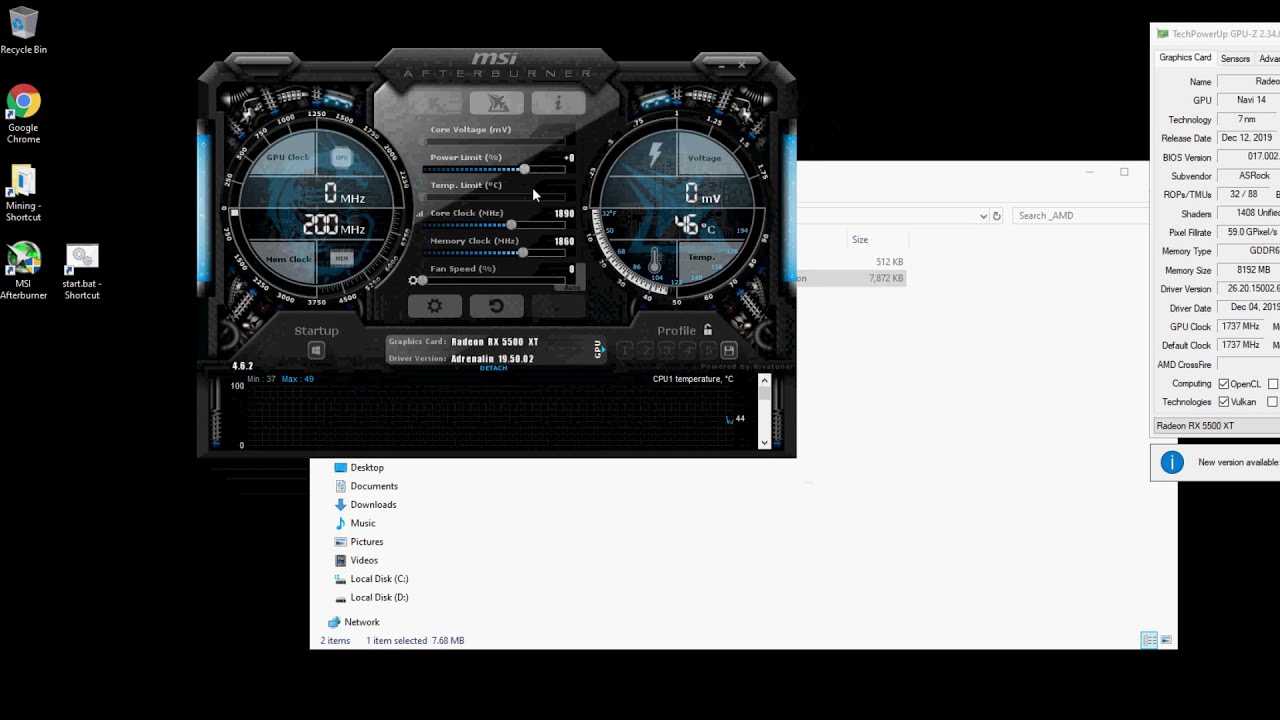Click the DETACH link in Afterburner

[x=494, y=368]
